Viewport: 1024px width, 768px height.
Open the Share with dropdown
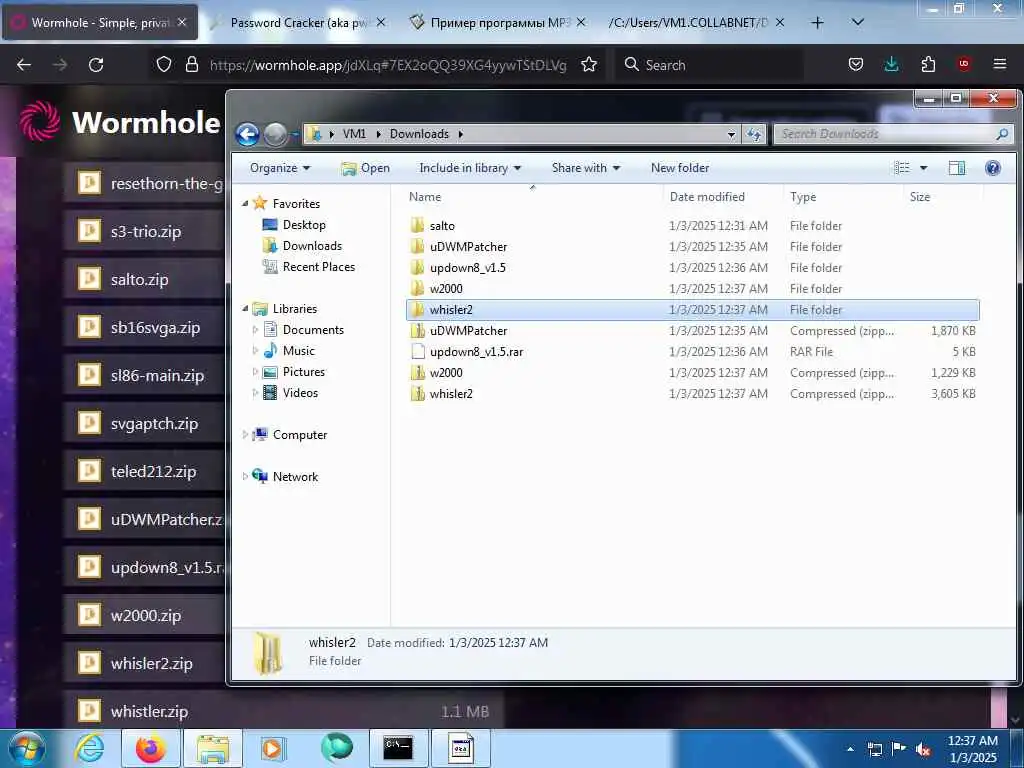pos(586,168)
